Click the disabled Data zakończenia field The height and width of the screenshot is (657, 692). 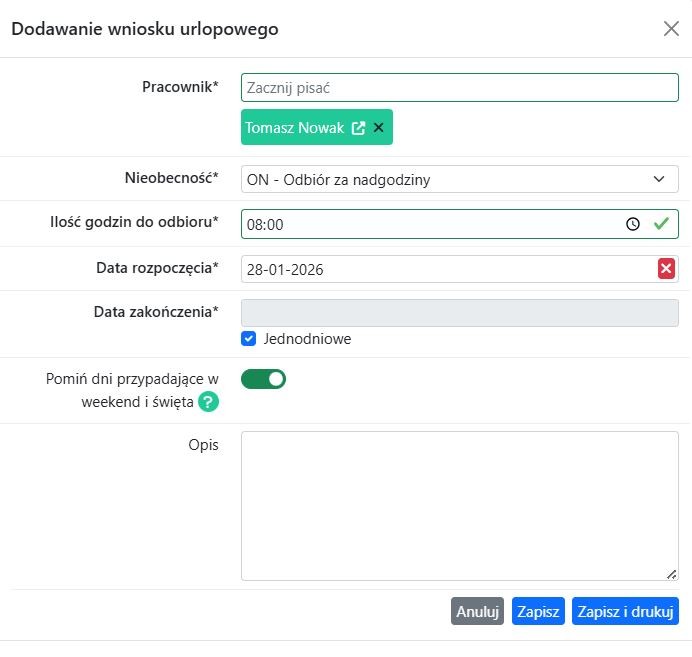(459, 313)
